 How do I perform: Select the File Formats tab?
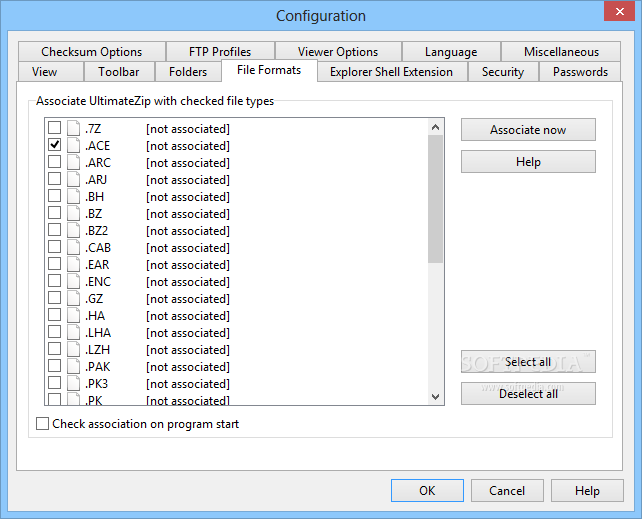pos(269,70)
